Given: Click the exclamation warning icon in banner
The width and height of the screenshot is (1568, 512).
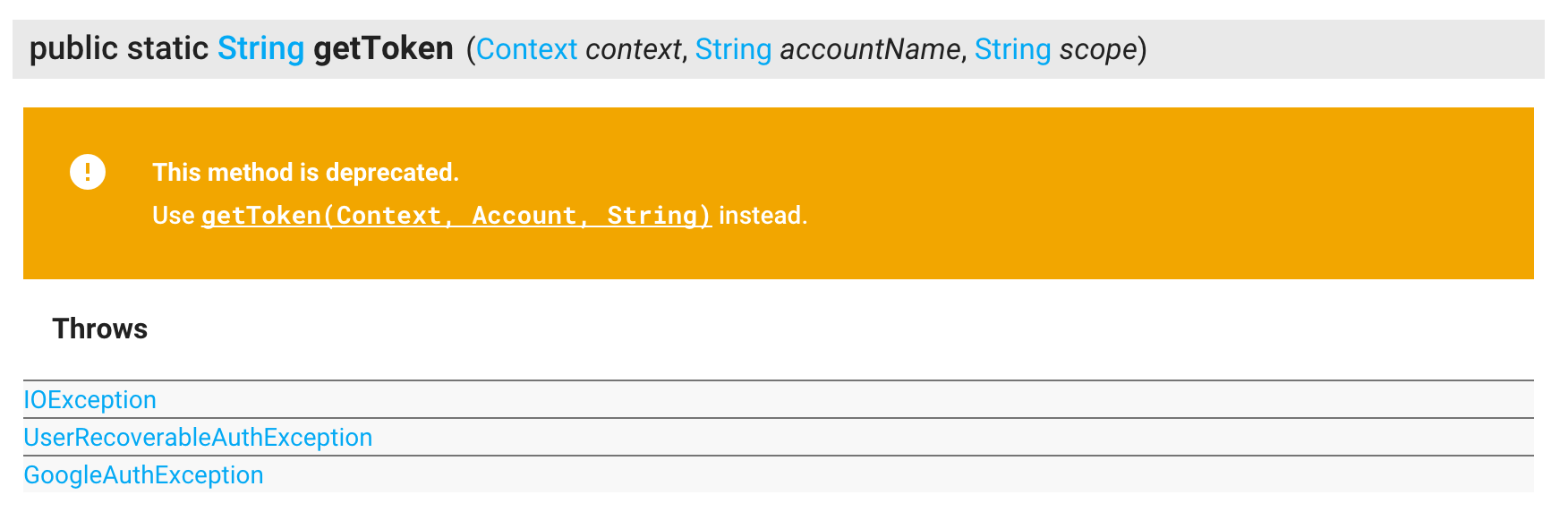Looking at the screenshot, I should pyautogui.click(x=88, y=171).
